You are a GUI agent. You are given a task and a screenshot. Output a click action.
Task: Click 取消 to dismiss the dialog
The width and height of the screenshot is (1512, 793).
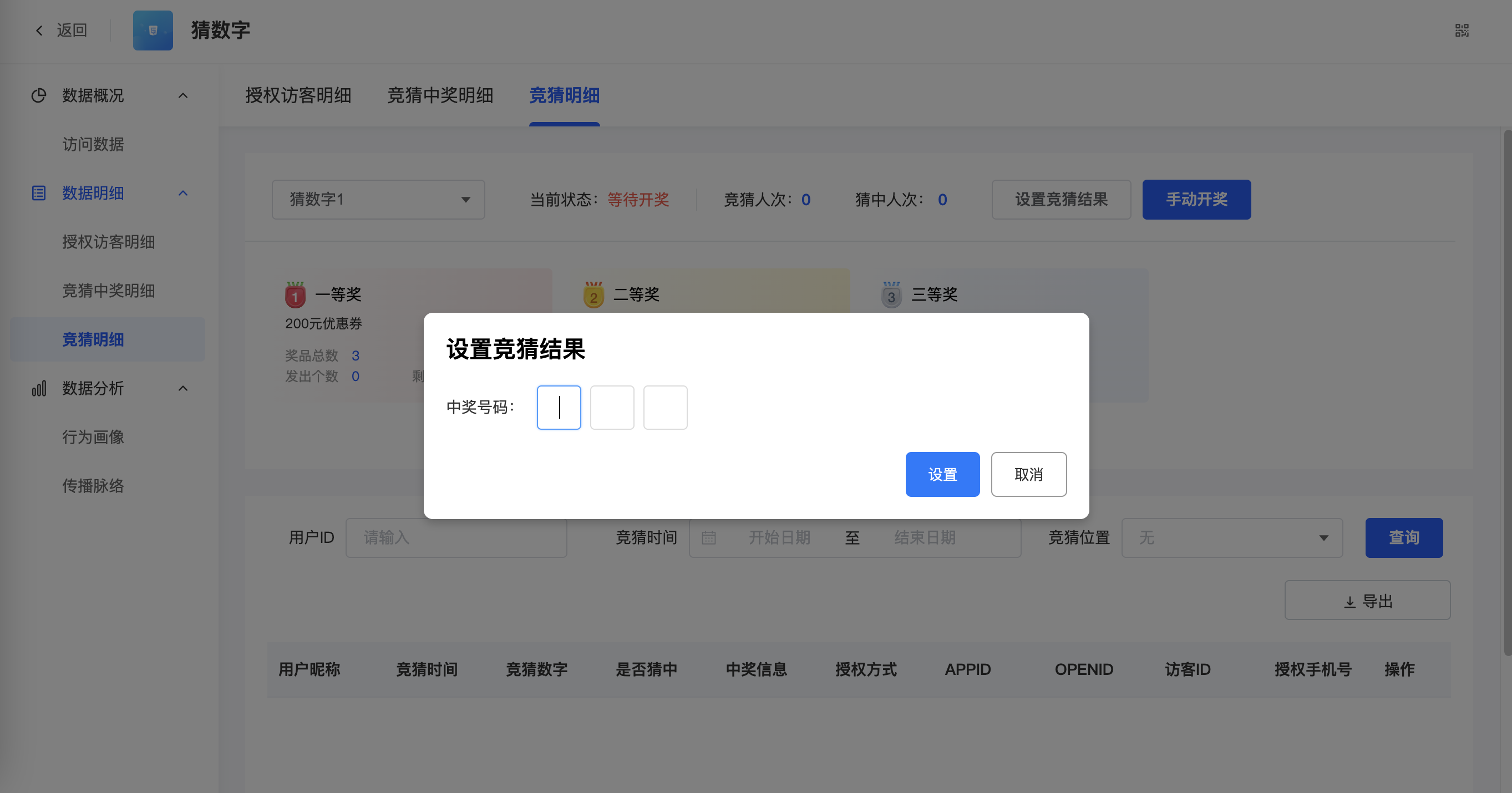1029,474
